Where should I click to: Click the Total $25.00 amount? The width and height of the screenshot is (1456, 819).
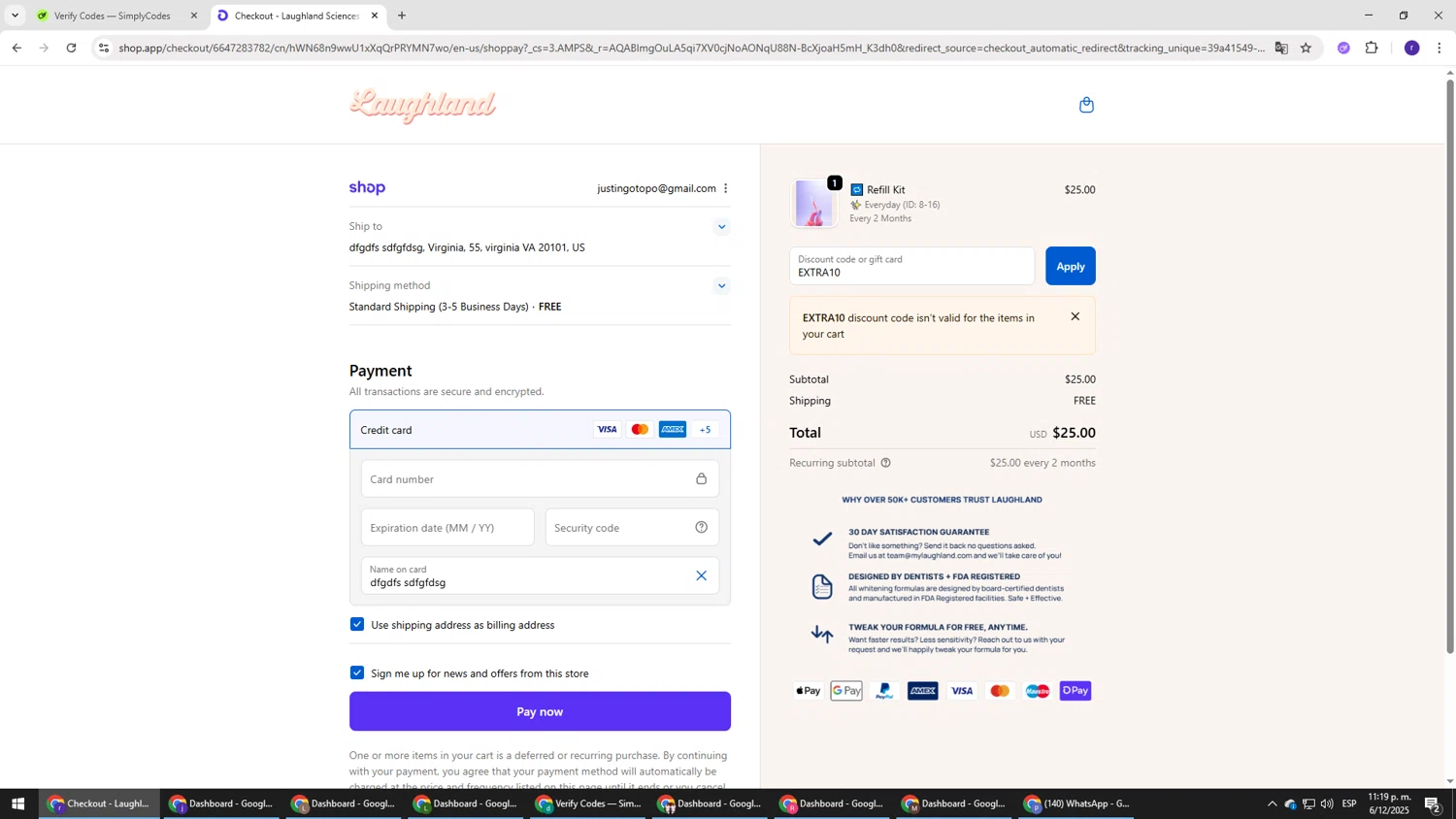pos(1074,433)
